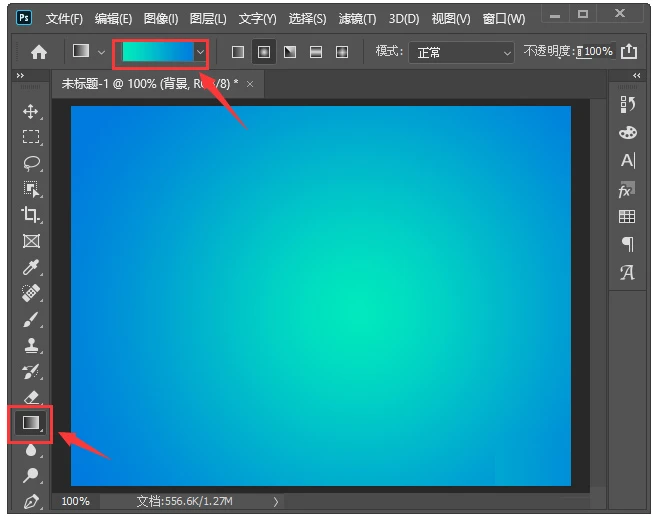Click the gradient-filled canvas image
Viewport: 653px width, 521px height.
(x=321, y=296)
